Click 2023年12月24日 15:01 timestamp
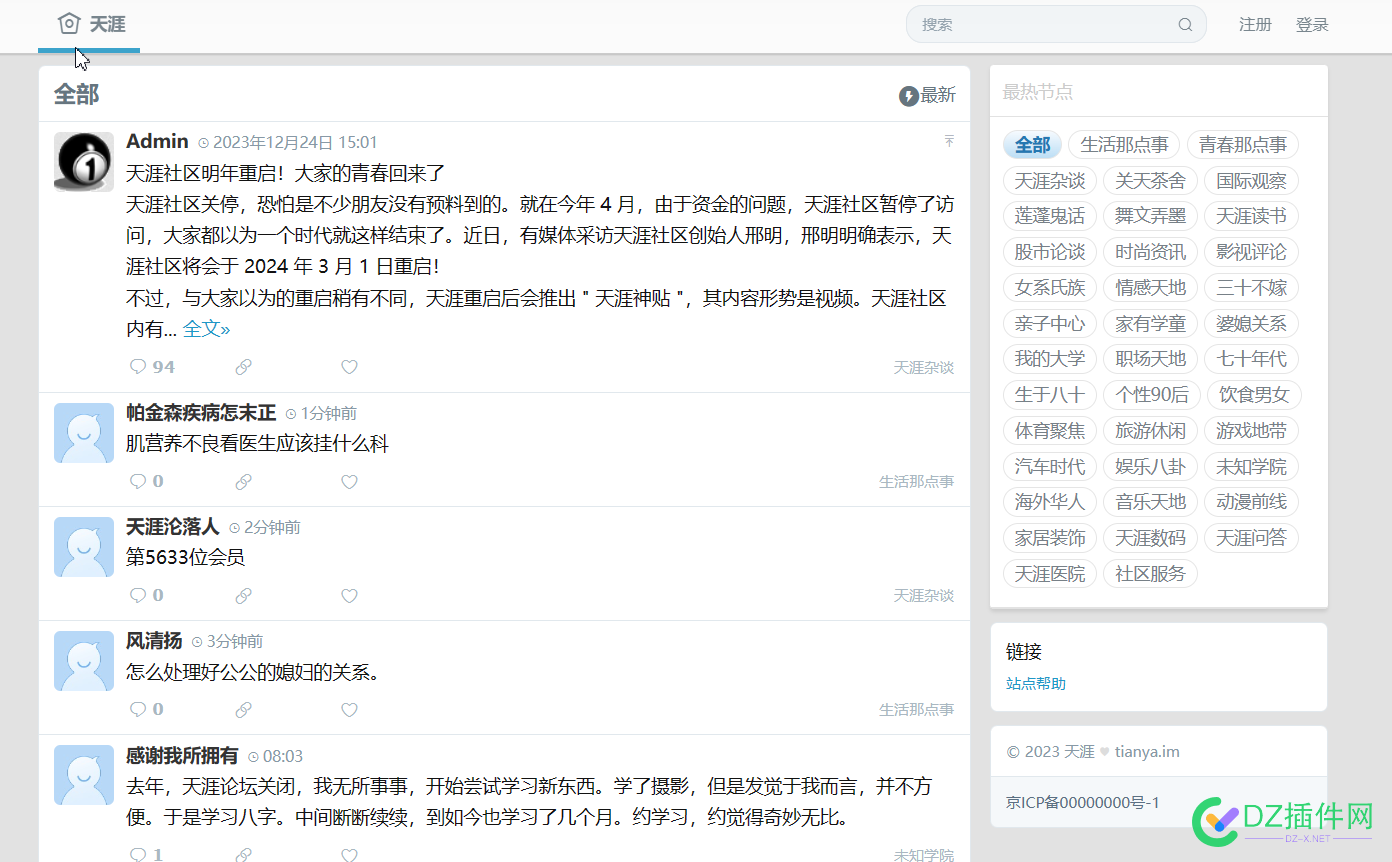Viewport: 1392px width, 862px height. [x=295, y=143]
